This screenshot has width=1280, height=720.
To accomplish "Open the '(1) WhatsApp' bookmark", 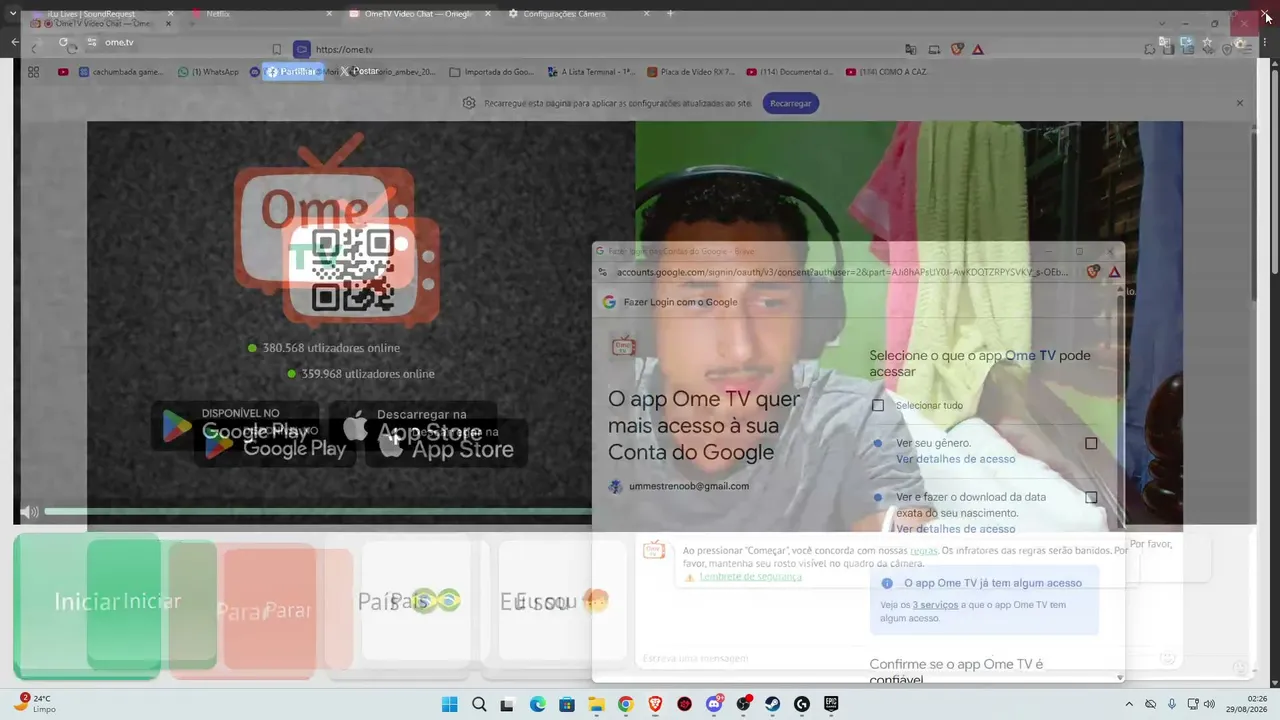I will coord(208,72).
